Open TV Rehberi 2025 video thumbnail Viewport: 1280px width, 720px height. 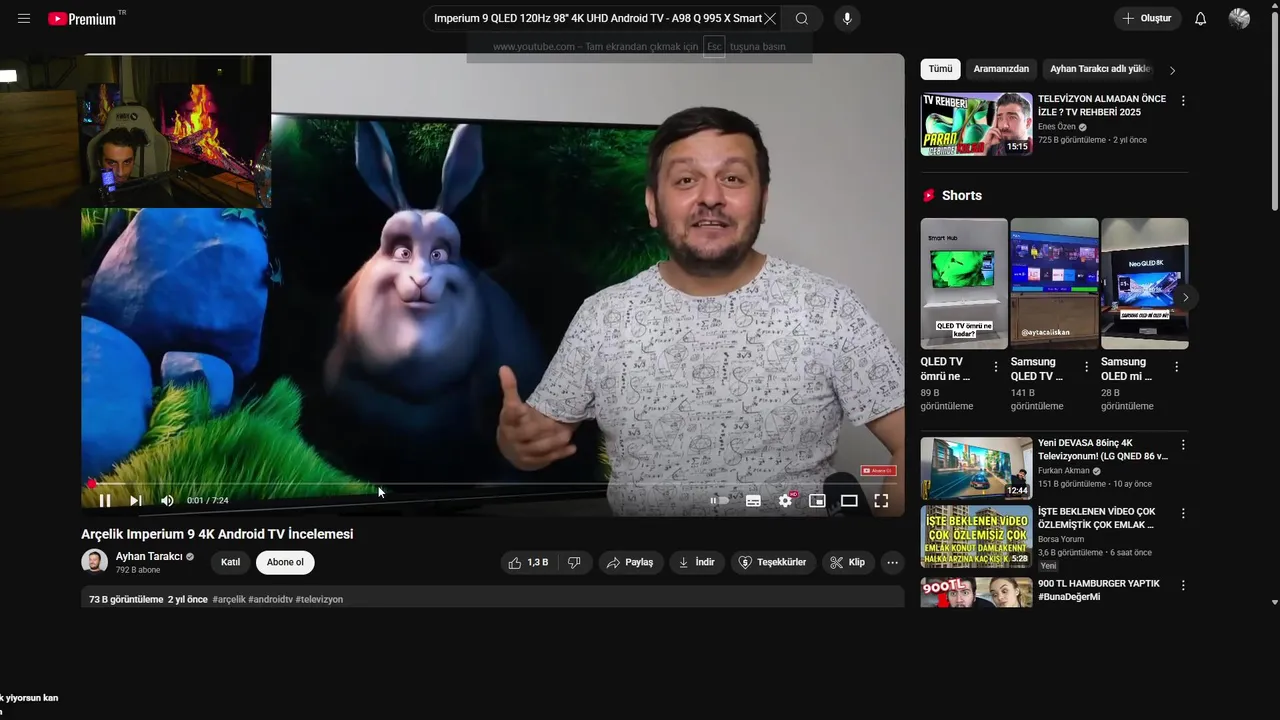click(976, 124)
